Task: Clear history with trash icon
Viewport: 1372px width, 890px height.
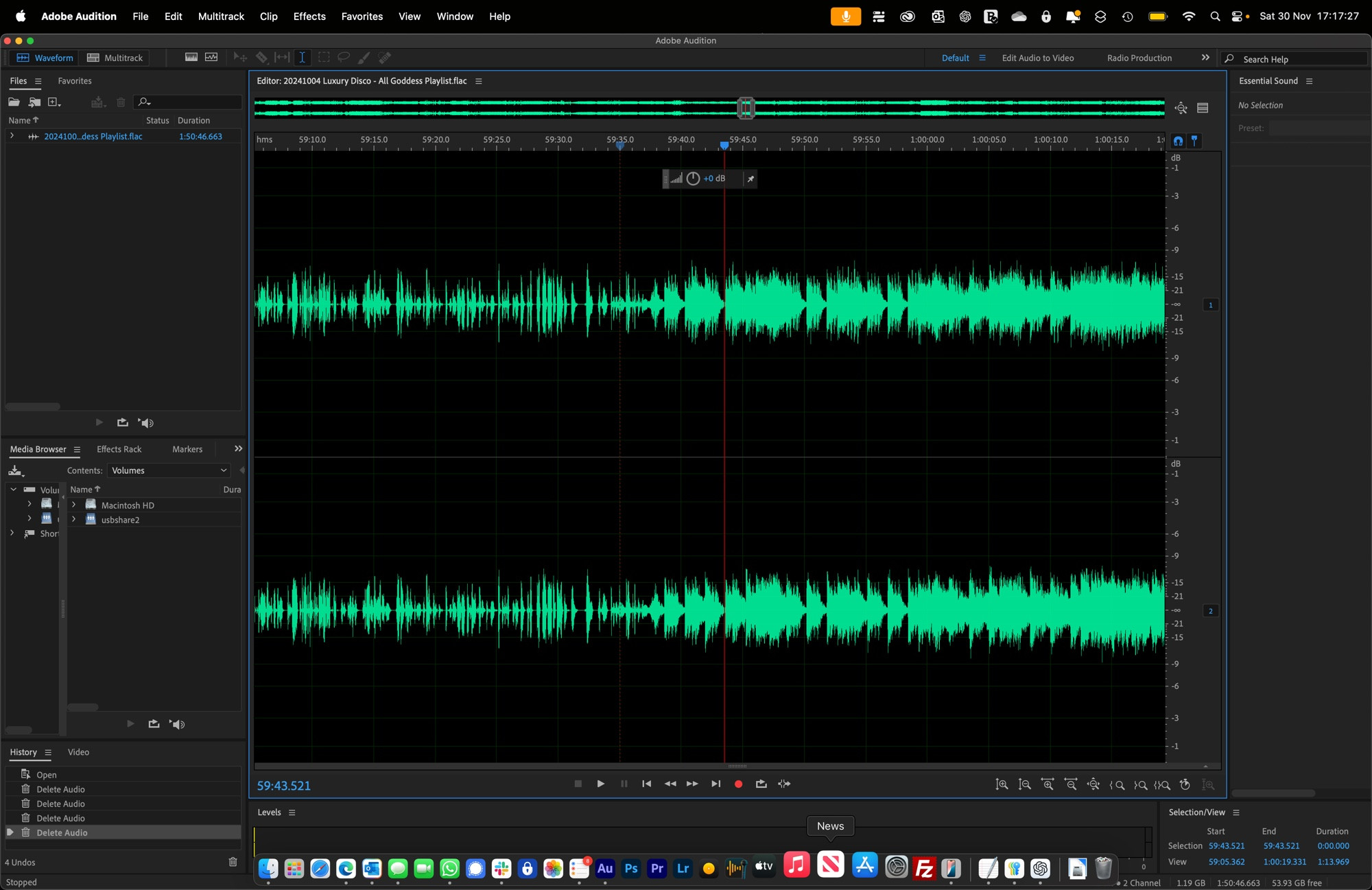Action: coord(233,862)
